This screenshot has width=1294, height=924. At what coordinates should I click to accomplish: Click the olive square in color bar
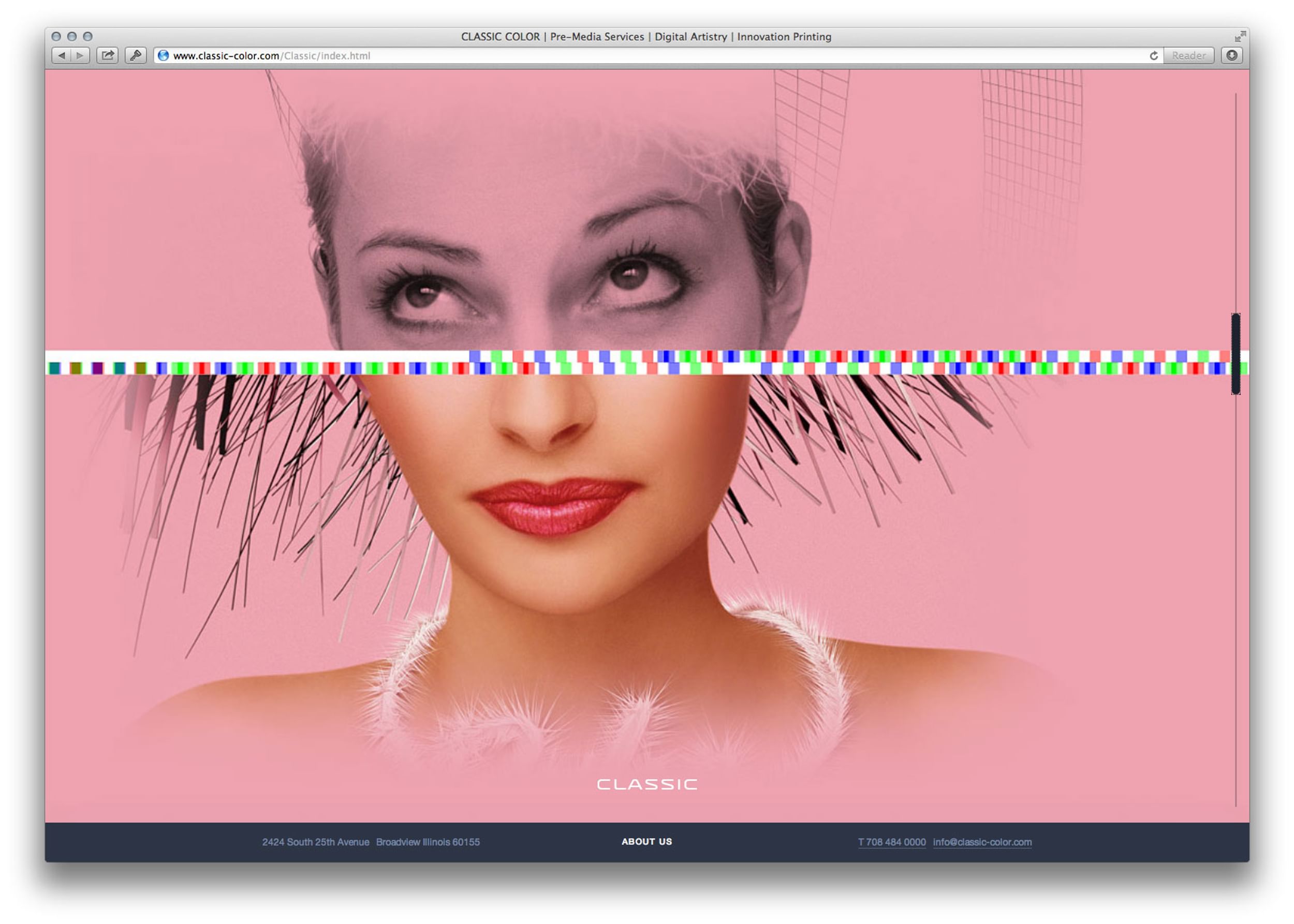pos(76,368)
